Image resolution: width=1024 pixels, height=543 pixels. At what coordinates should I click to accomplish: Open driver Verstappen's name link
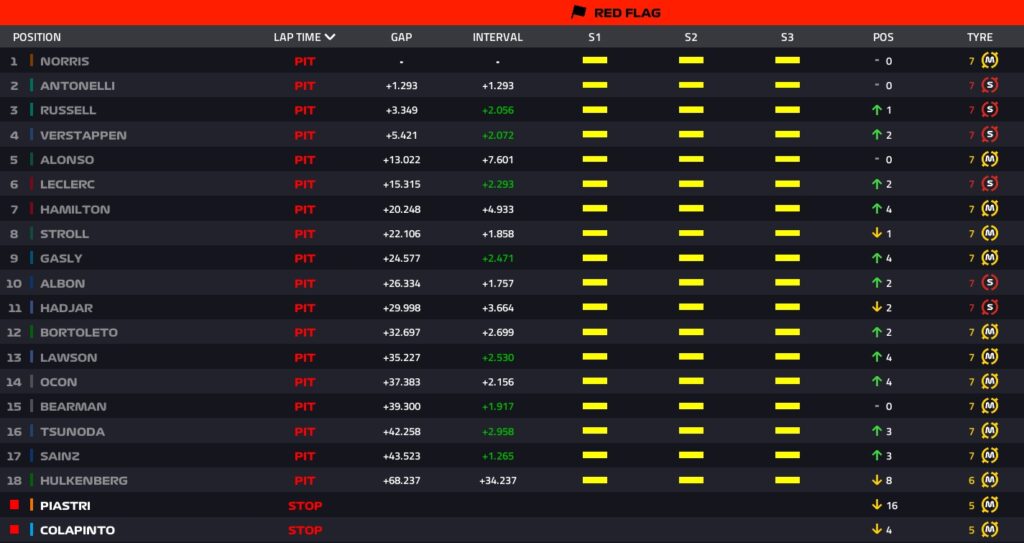(83, 135)
